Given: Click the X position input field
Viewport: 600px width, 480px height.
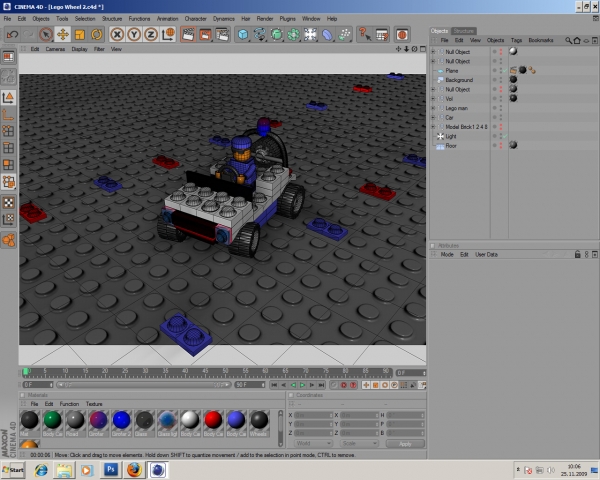Looking at the screenshot, I should [x=313, y=415].
